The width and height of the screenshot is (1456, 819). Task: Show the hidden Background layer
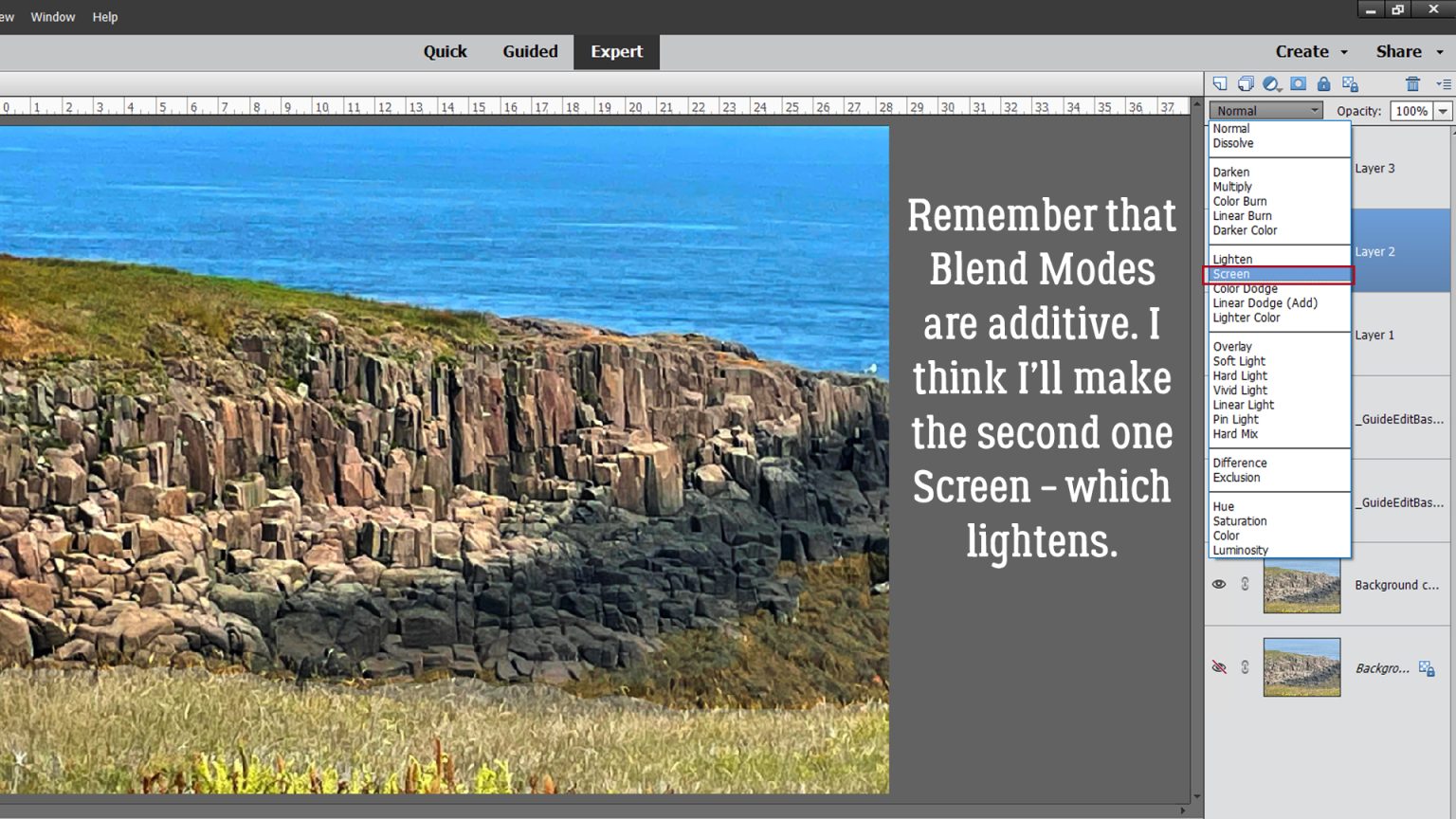click(1219, 667)
